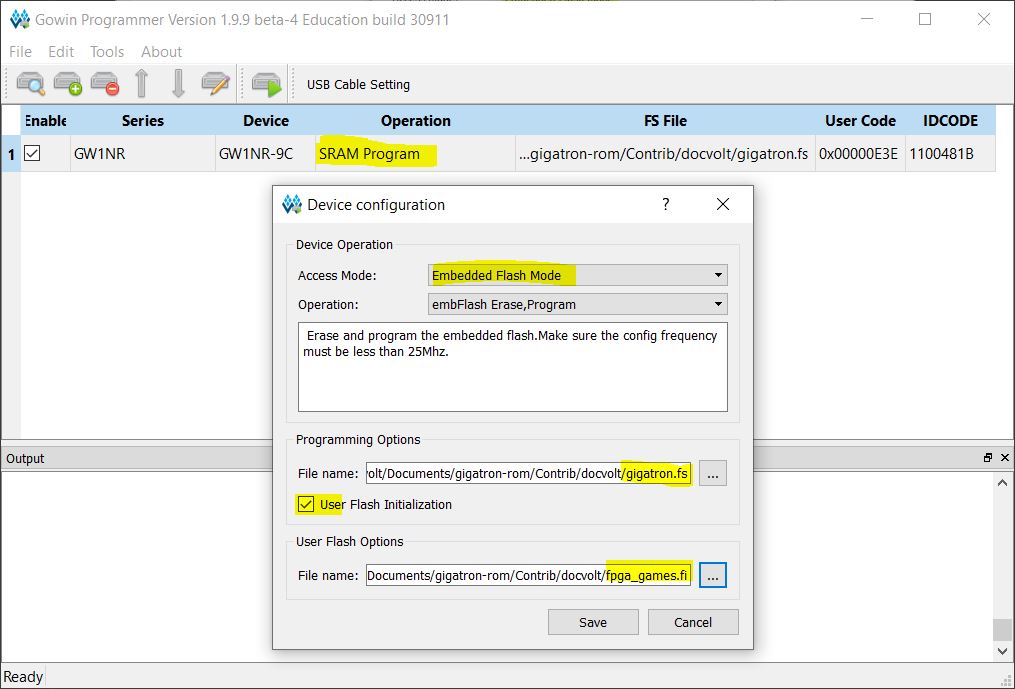Click the dialog help question mark icon
This screenshot has width=1015, height=689.
666,204
